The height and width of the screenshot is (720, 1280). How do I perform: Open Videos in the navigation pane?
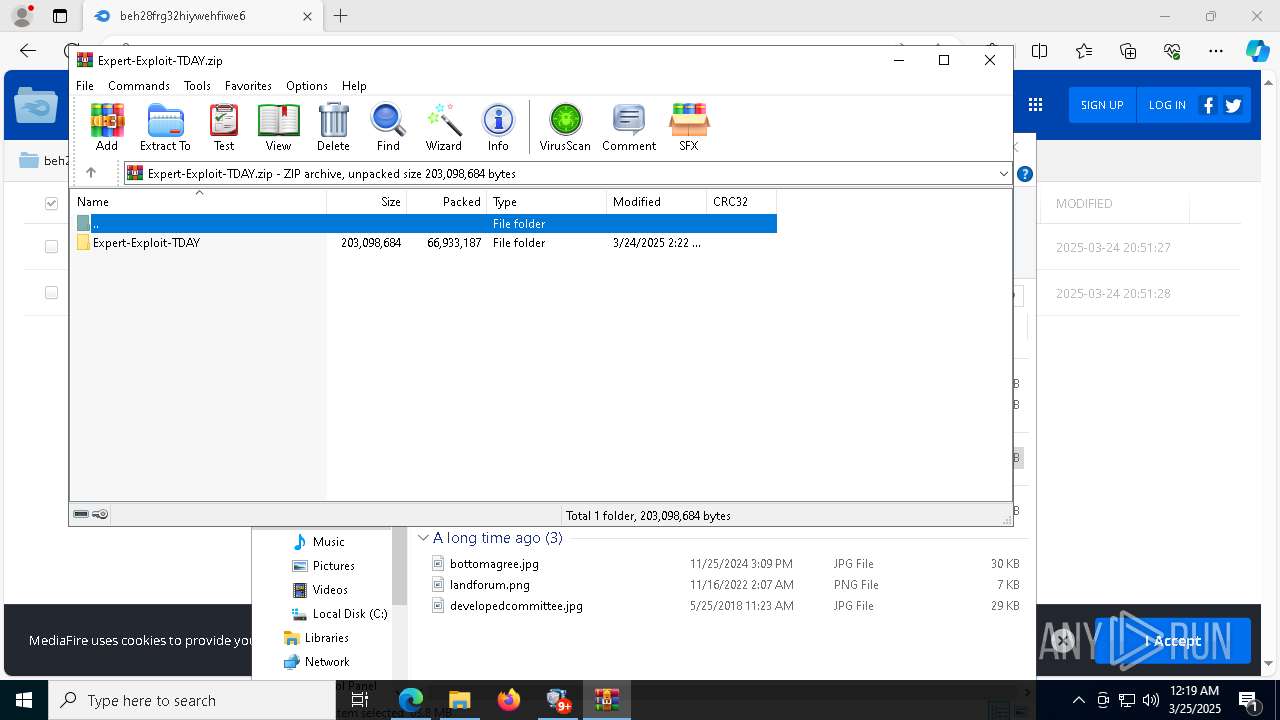pyautogui.click(x=330, y=590)
